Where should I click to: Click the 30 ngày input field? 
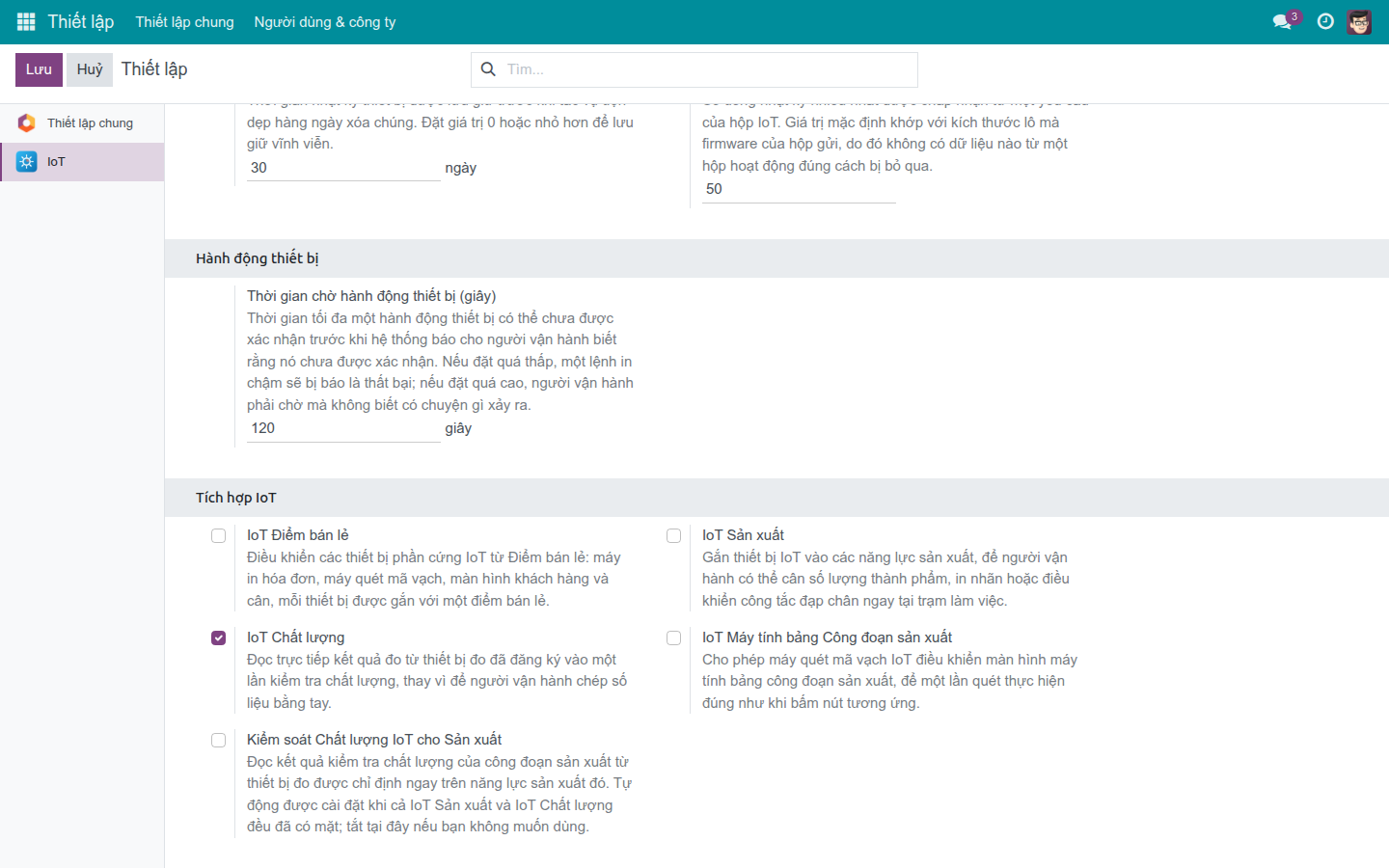click(343, 168)
